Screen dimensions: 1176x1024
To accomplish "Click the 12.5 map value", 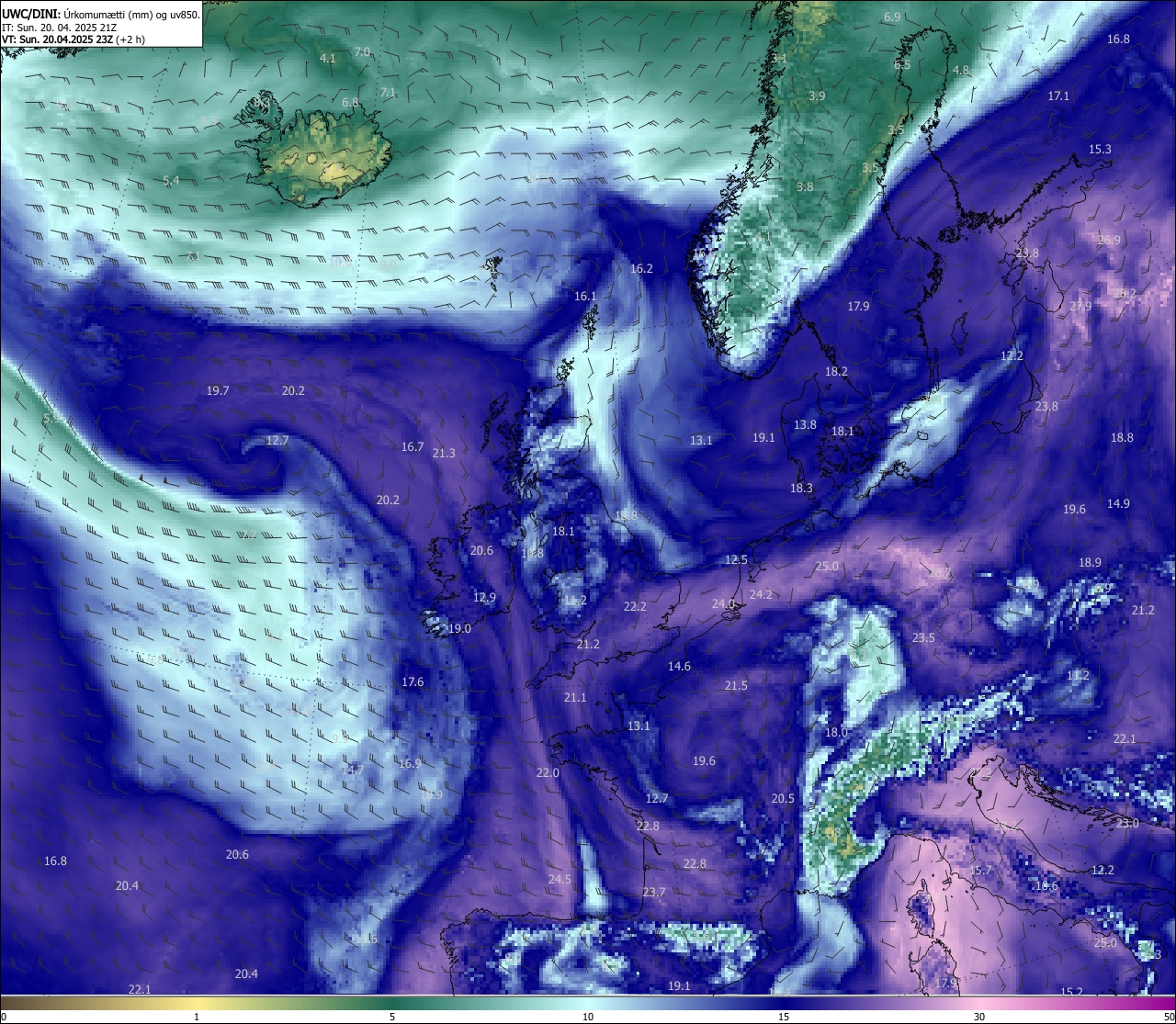I will 736,560.
